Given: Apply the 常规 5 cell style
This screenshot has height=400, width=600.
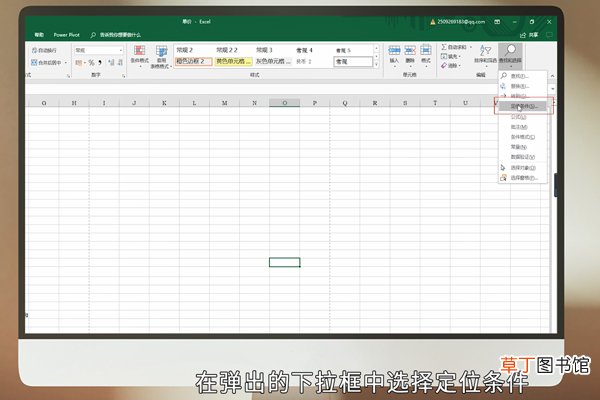Looking at the screenshot, I should (352, 50).
